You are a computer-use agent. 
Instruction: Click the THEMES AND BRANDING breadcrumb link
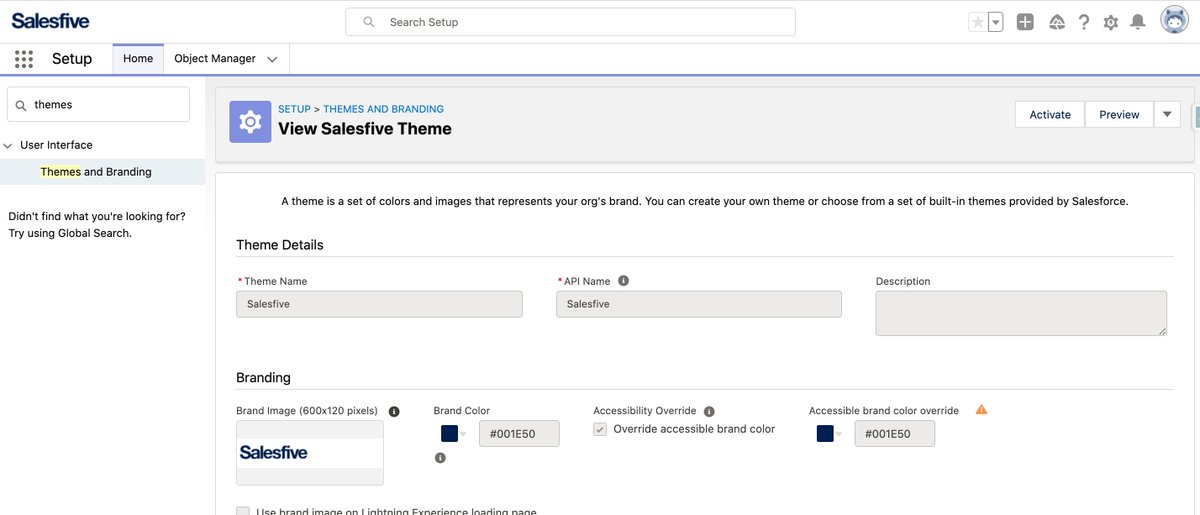[383, 109]
